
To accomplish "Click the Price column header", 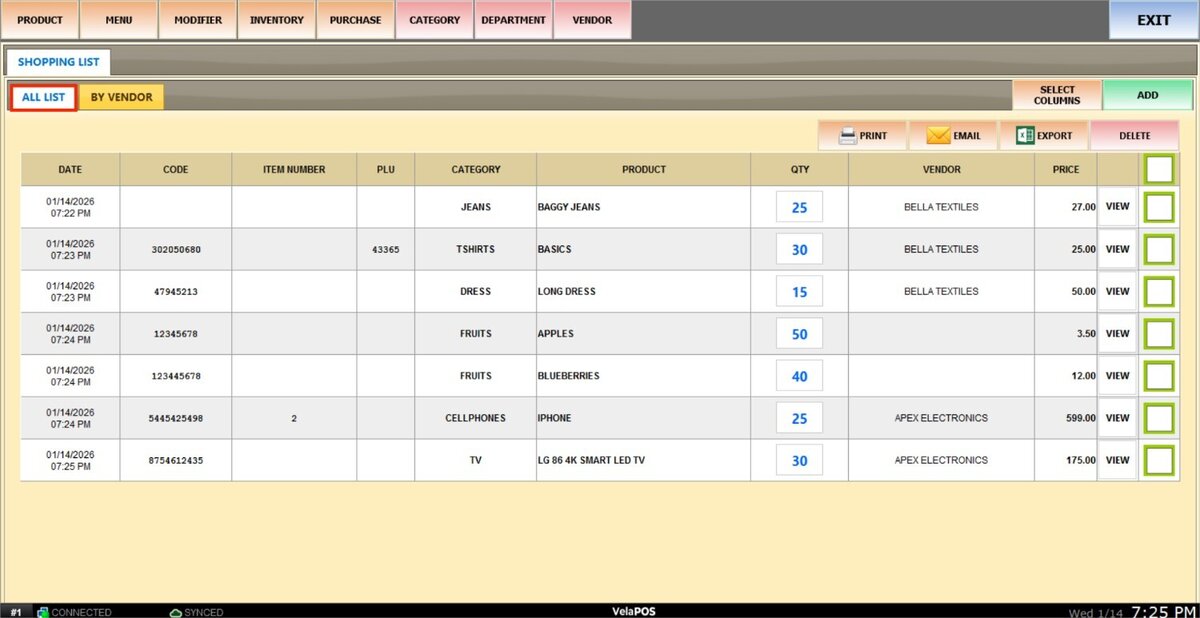I will point(1066,169).
